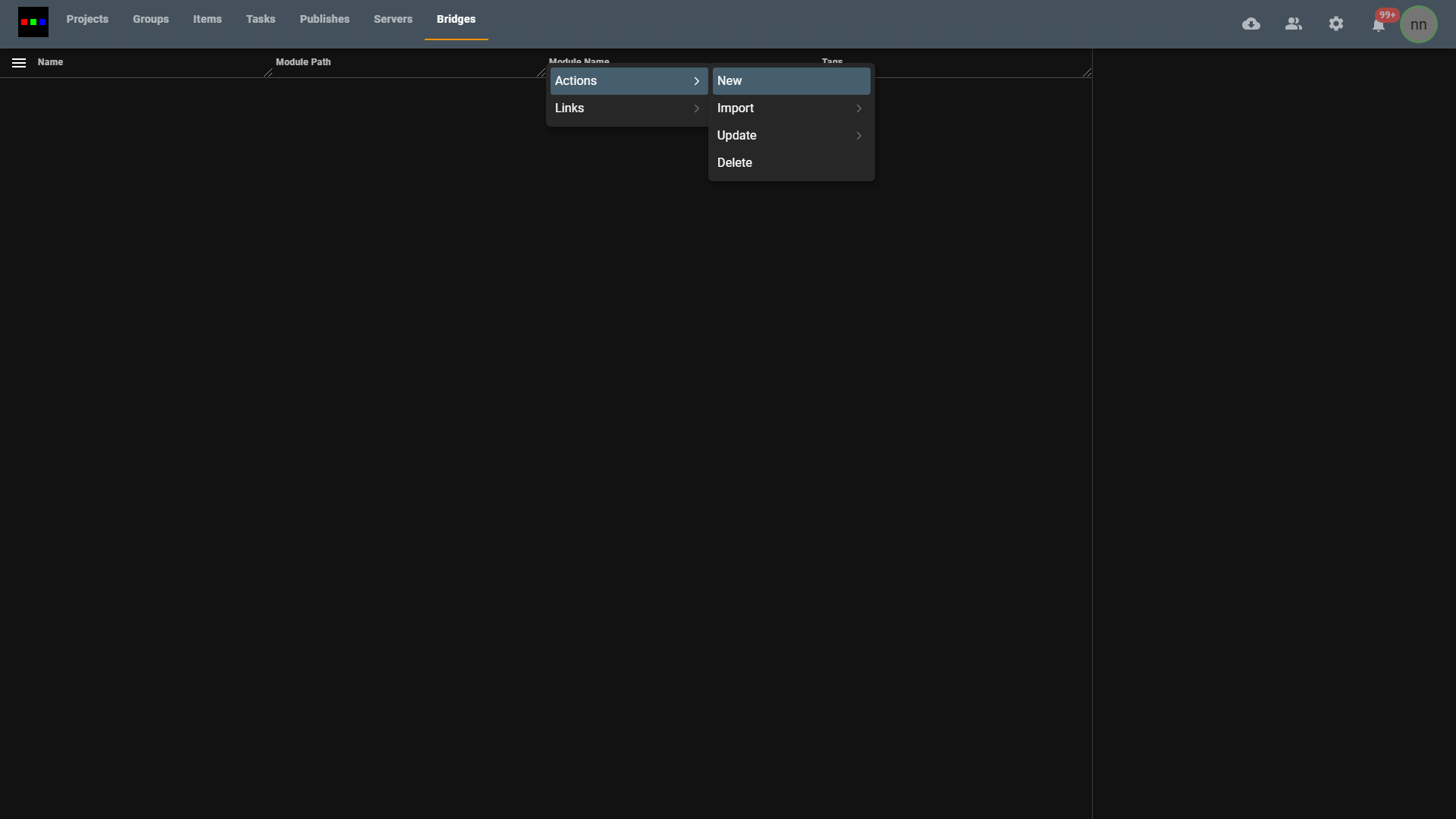This screenshot has width=1456, height=819.
Task: Open the cloud download icon
Action: (x=1251, y=24)
